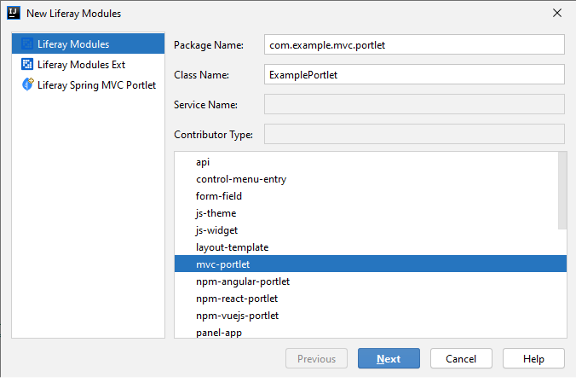The width and height of the screenshot is (576, 378).
Task: Select Liferay Modules in the left list
Action: click(x=88, y=44)
